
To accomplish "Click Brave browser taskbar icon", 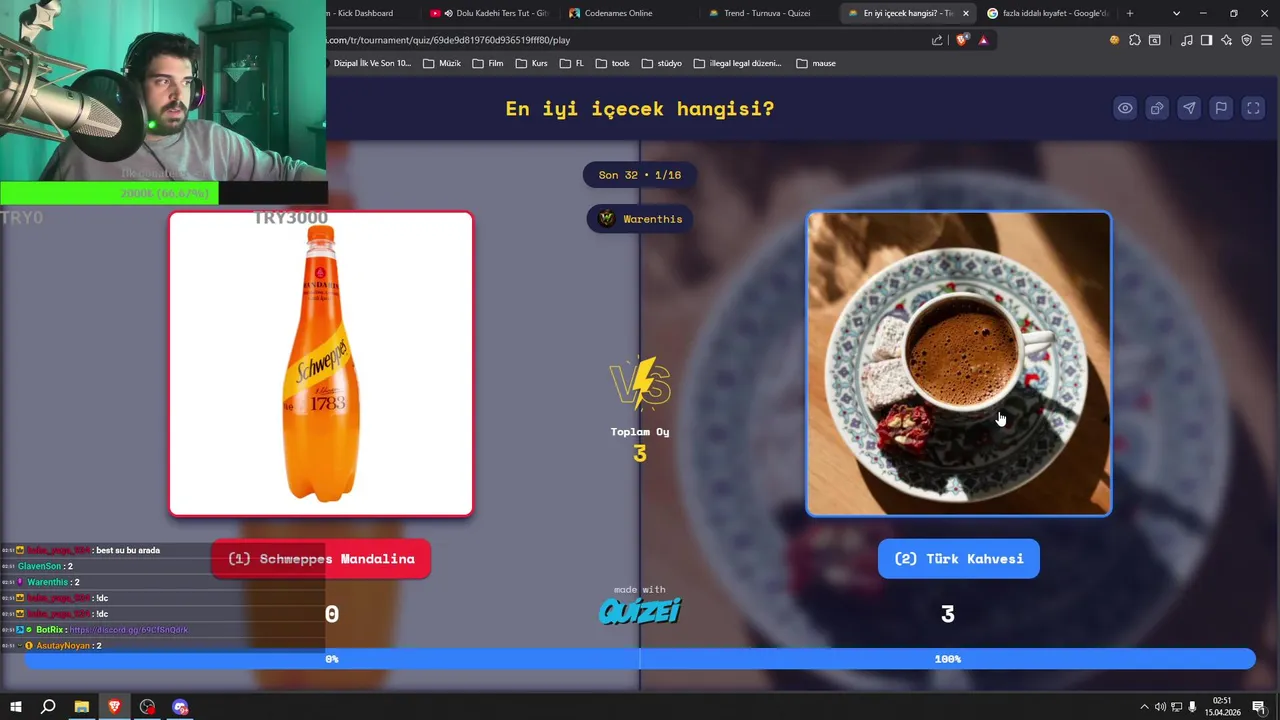I will click(114, 707).
